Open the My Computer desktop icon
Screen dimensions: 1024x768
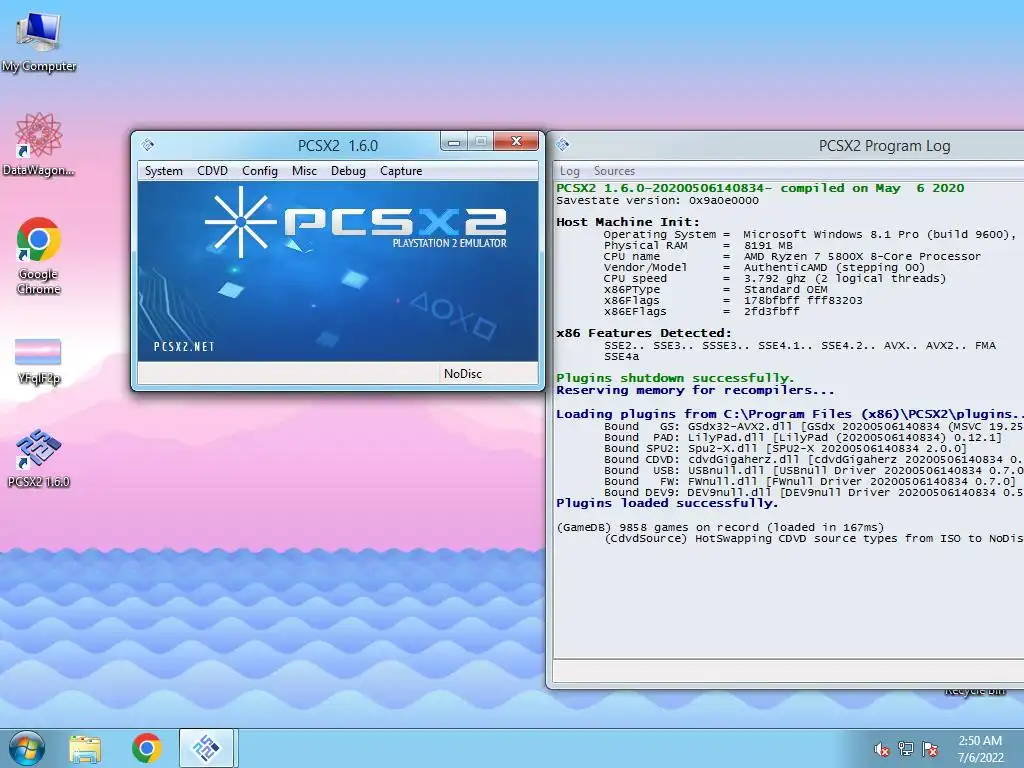pyautogui.click(x=39, y=41)
